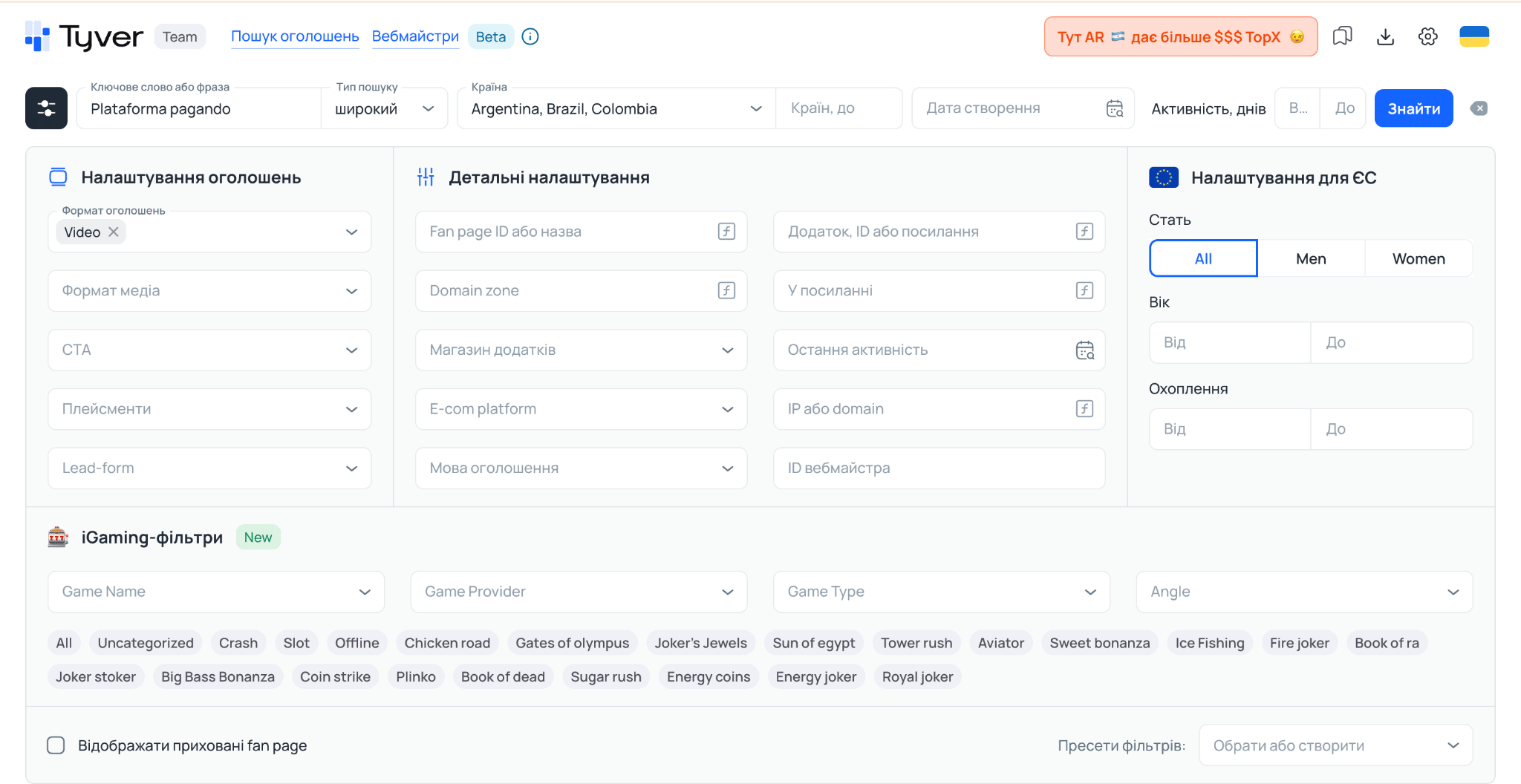Open the Плейсменти dropdown
The width and height of the screenshot is (1521, 784).
[x=209, y=409]
